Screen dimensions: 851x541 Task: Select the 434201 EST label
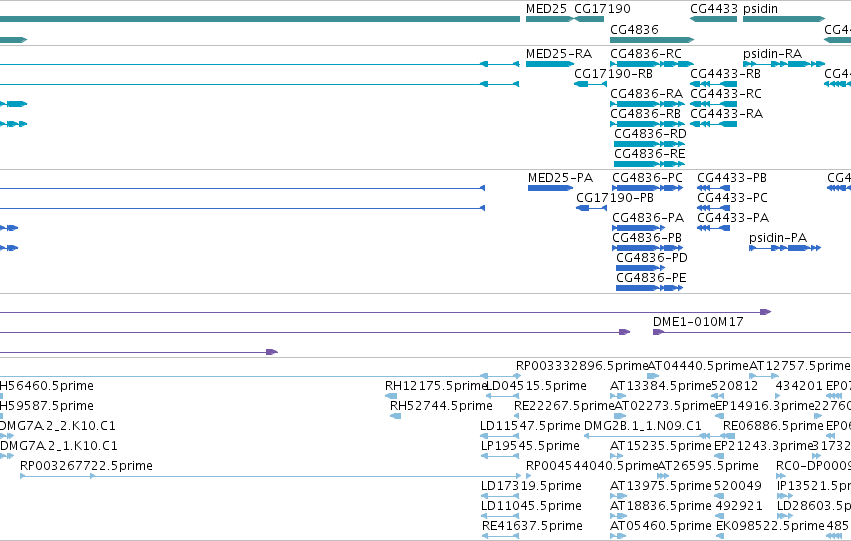pos(798,386)
